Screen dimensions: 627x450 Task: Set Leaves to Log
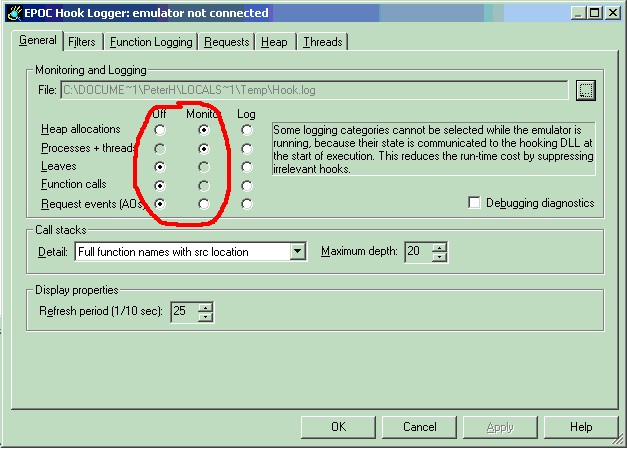tap(247, 167)
